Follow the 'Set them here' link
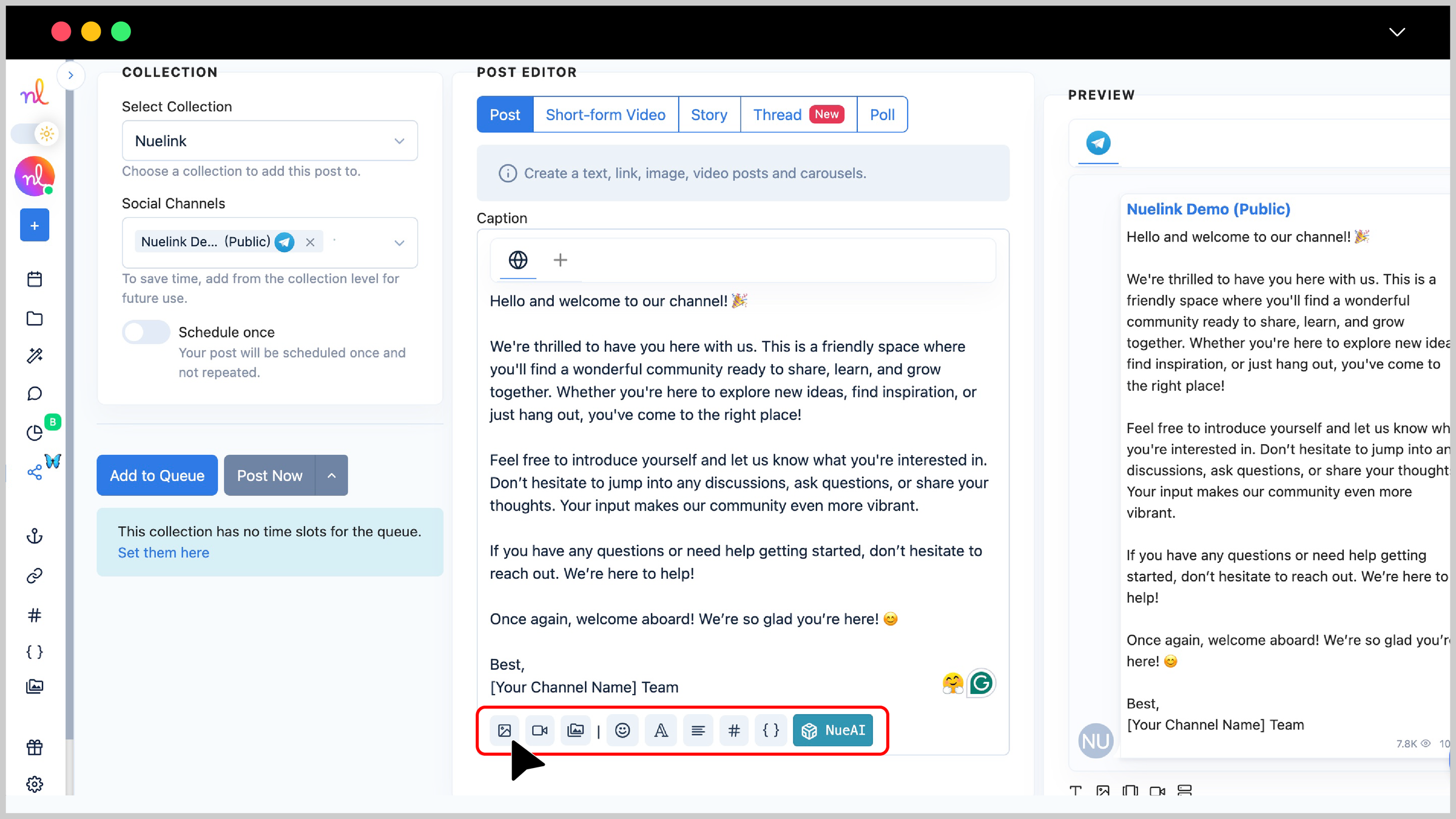The height and width of the screenshot is (819, 1456). pos(163,553)
